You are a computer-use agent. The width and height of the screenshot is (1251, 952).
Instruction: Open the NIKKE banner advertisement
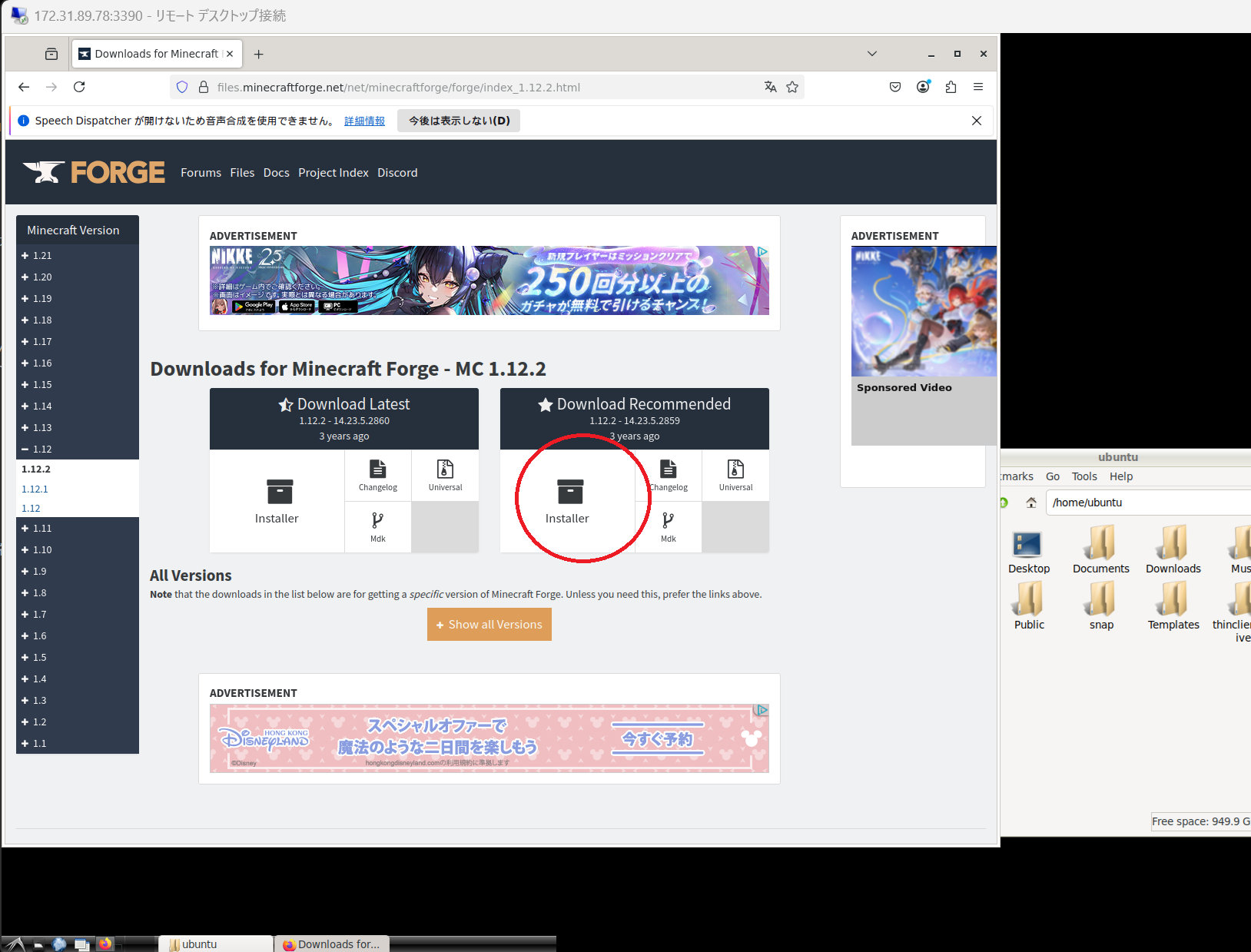click(489, 280)
